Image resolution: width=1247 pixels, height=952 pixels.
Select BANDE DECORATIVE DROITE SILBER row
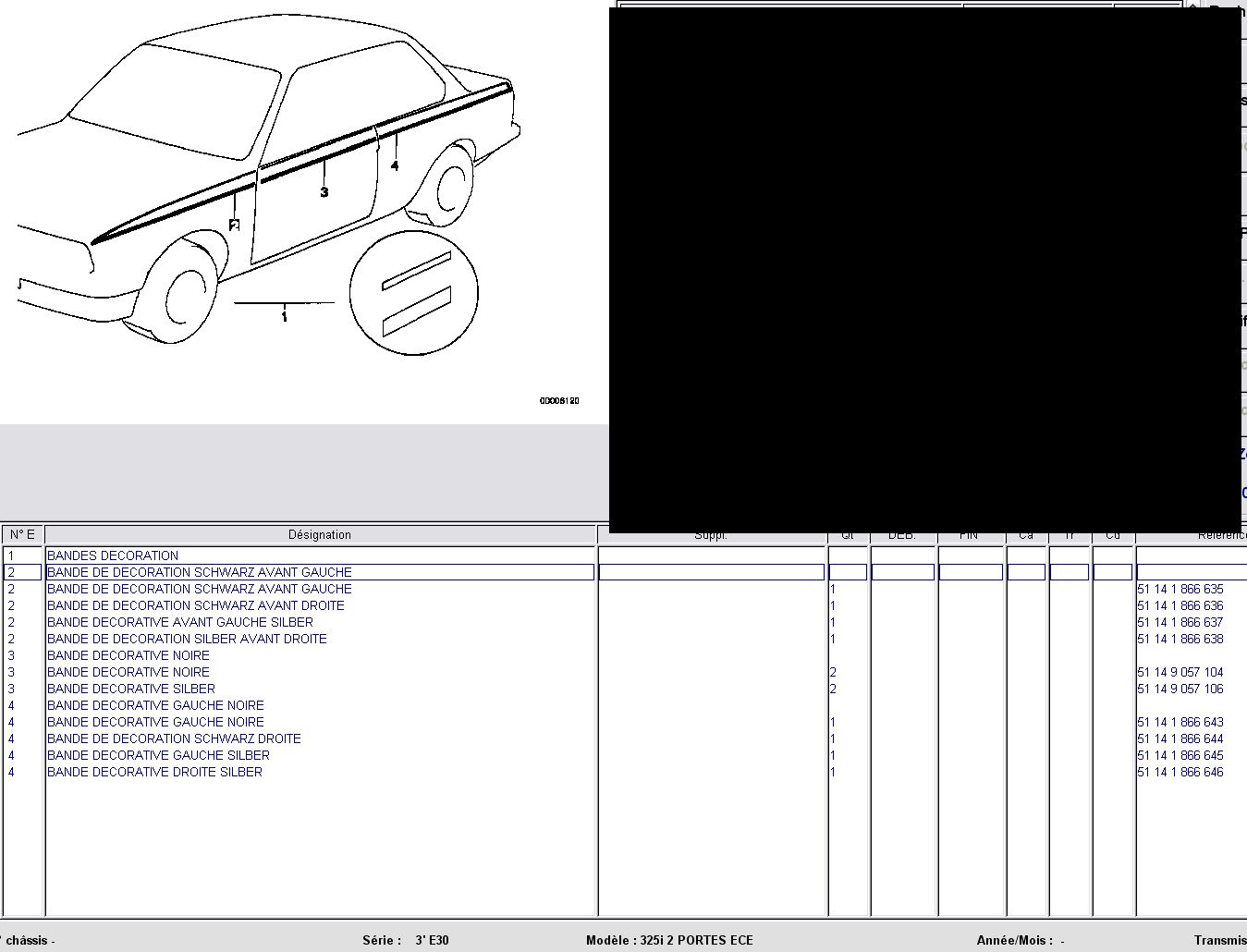tap(154, 772)
